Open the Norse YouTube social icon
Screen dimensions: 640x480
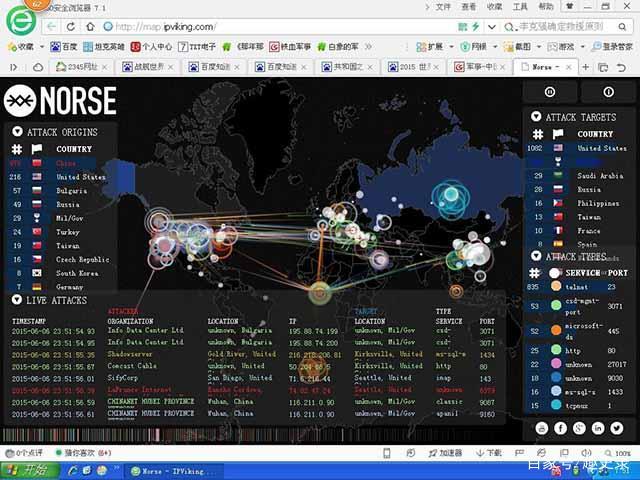(x=542, y=428)
